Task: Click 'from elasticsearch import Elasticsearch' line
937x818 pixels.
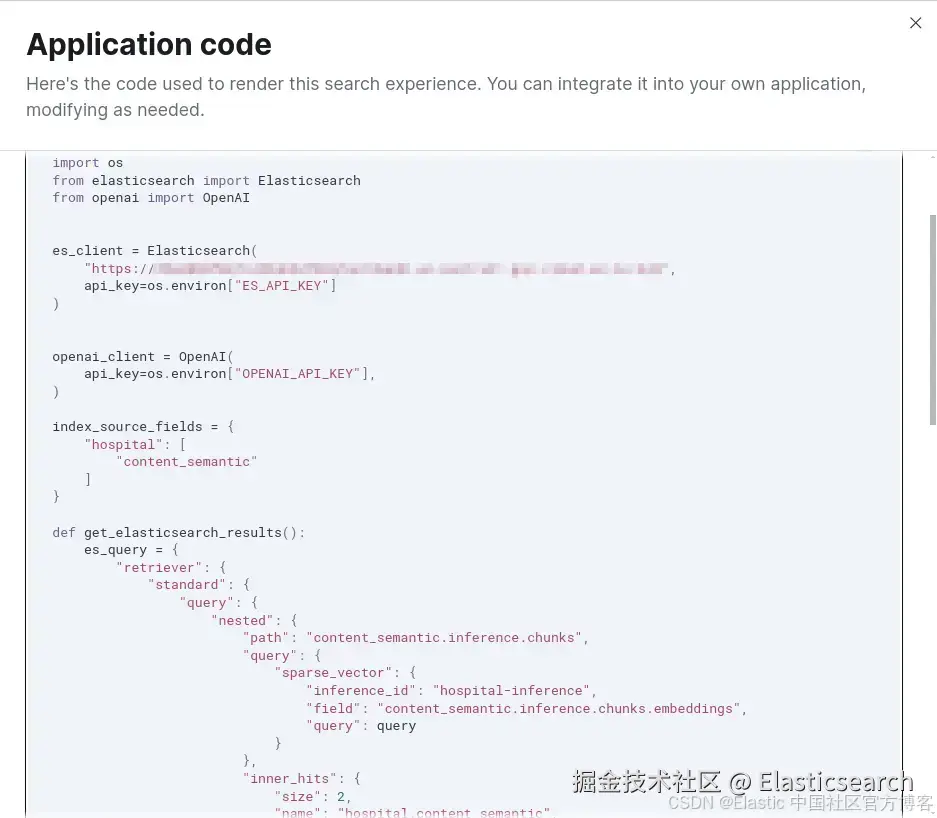Action: (x=206, y=181)
